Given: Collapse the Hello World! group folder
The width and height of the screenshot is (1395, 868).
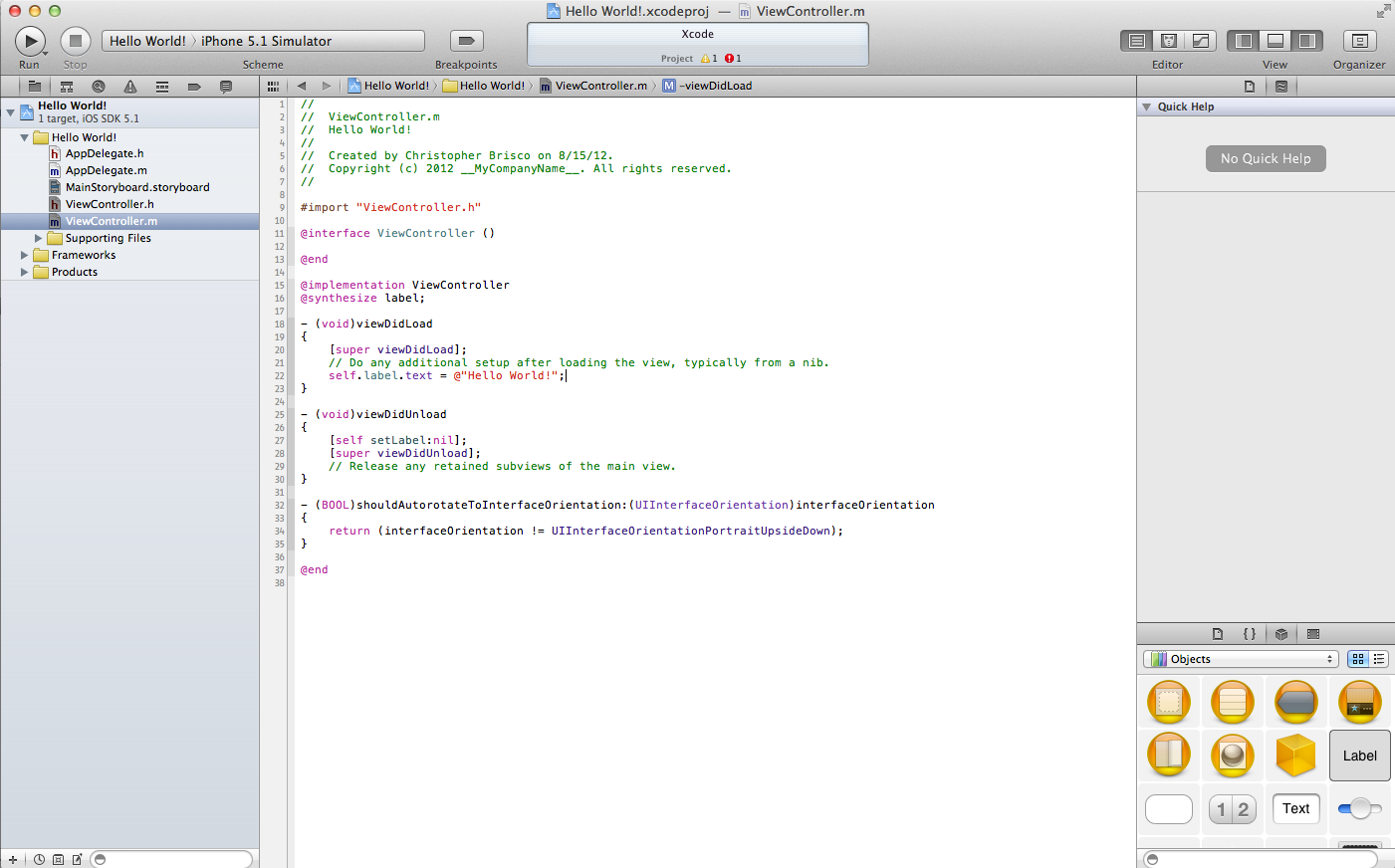Looking at the screenshot, I should pos(25,137).
